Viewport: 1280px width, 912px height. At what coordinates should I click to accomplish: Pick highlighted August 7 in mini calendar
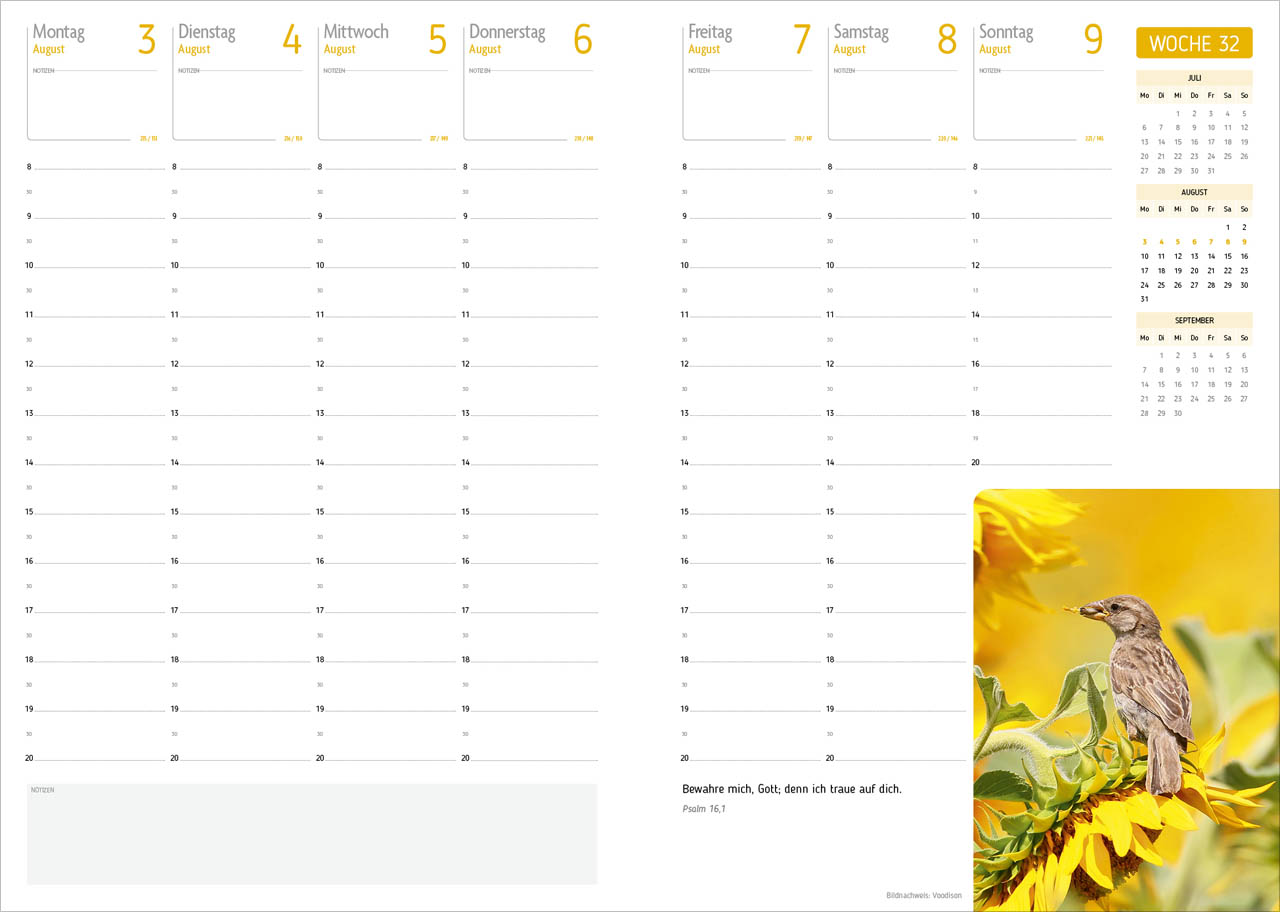pos(1211,242)
